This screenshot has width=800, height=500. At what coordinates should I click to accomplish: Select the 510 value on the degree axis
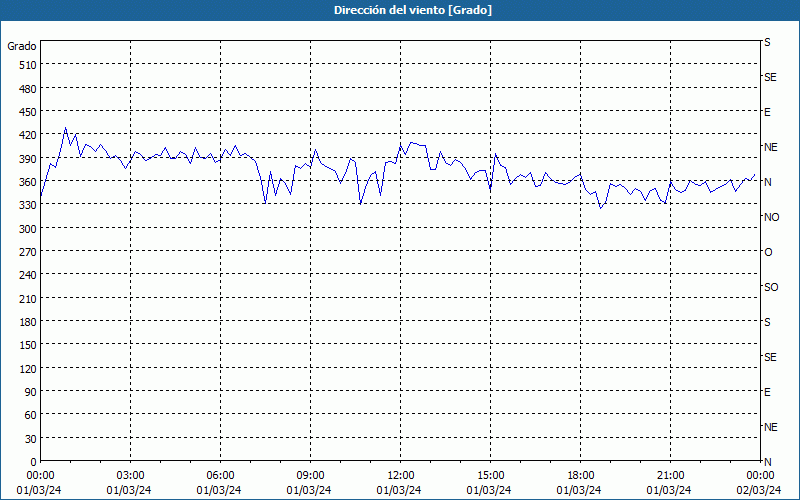point(28,65)
